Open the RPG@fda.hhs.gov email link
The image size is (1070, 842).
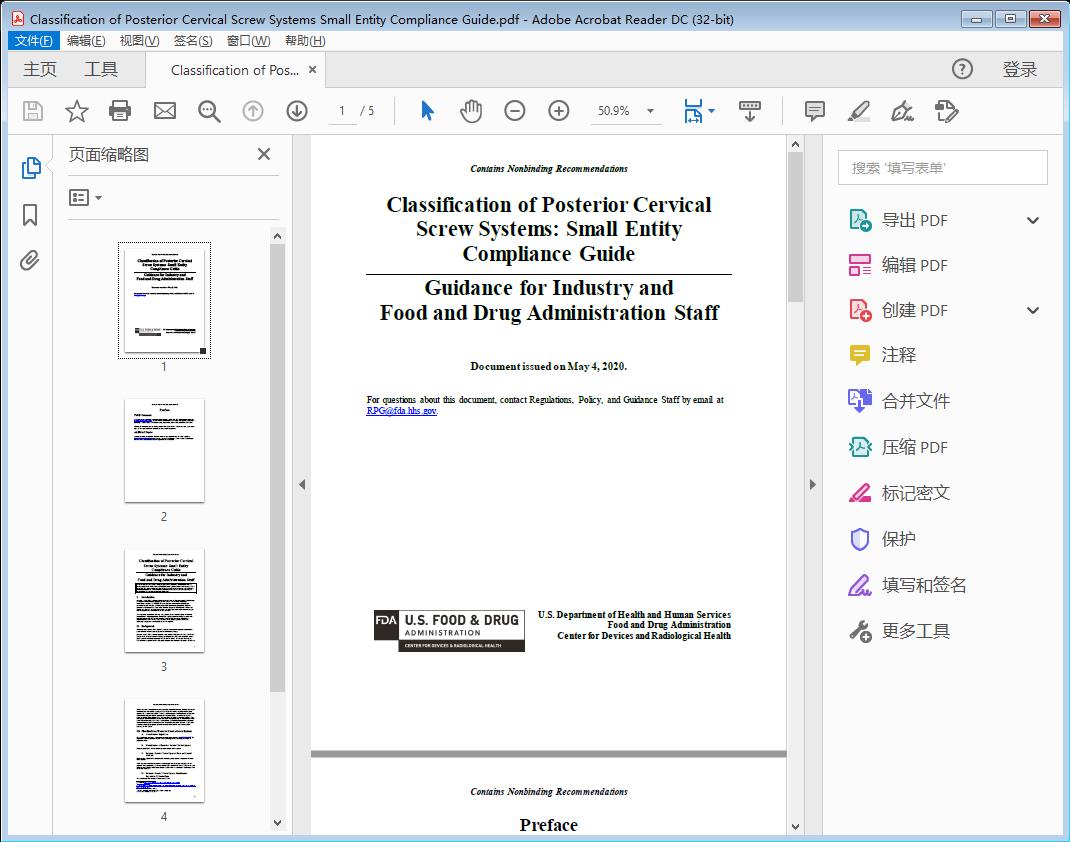(401, 410)
